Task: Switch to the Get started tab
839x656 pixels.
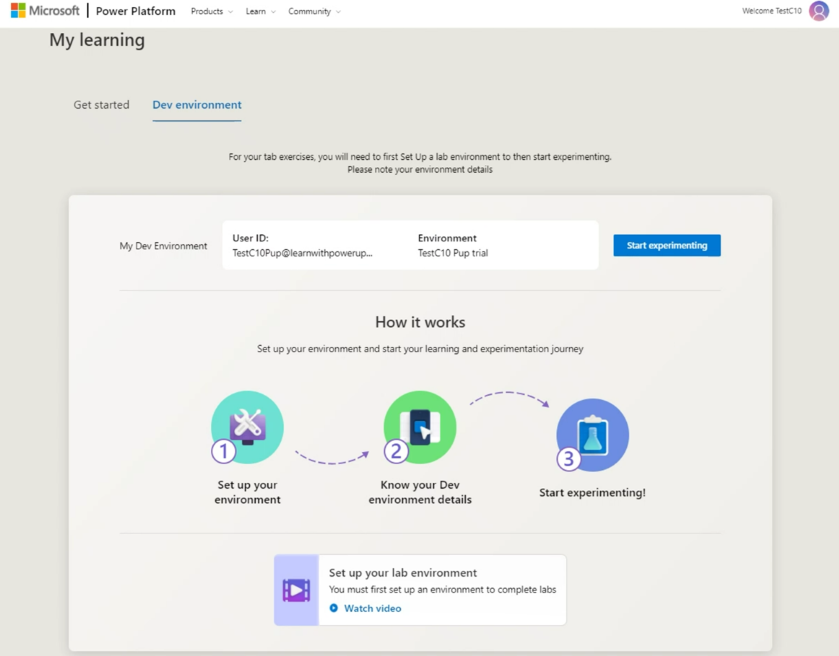Action: pos(100,104)
